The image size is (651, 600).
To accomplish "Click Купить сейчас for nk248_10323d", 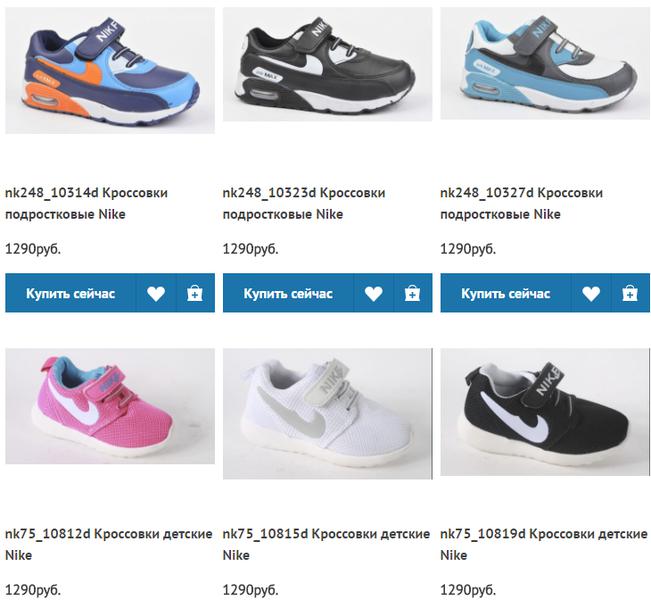I will (288, 293).
